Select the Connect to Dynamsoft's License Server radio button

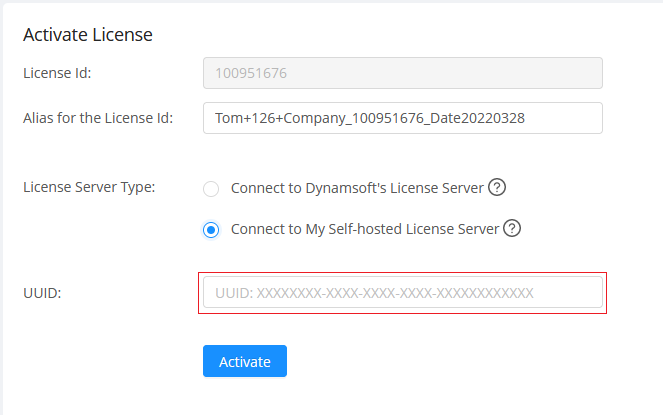(x=211, y=188)
